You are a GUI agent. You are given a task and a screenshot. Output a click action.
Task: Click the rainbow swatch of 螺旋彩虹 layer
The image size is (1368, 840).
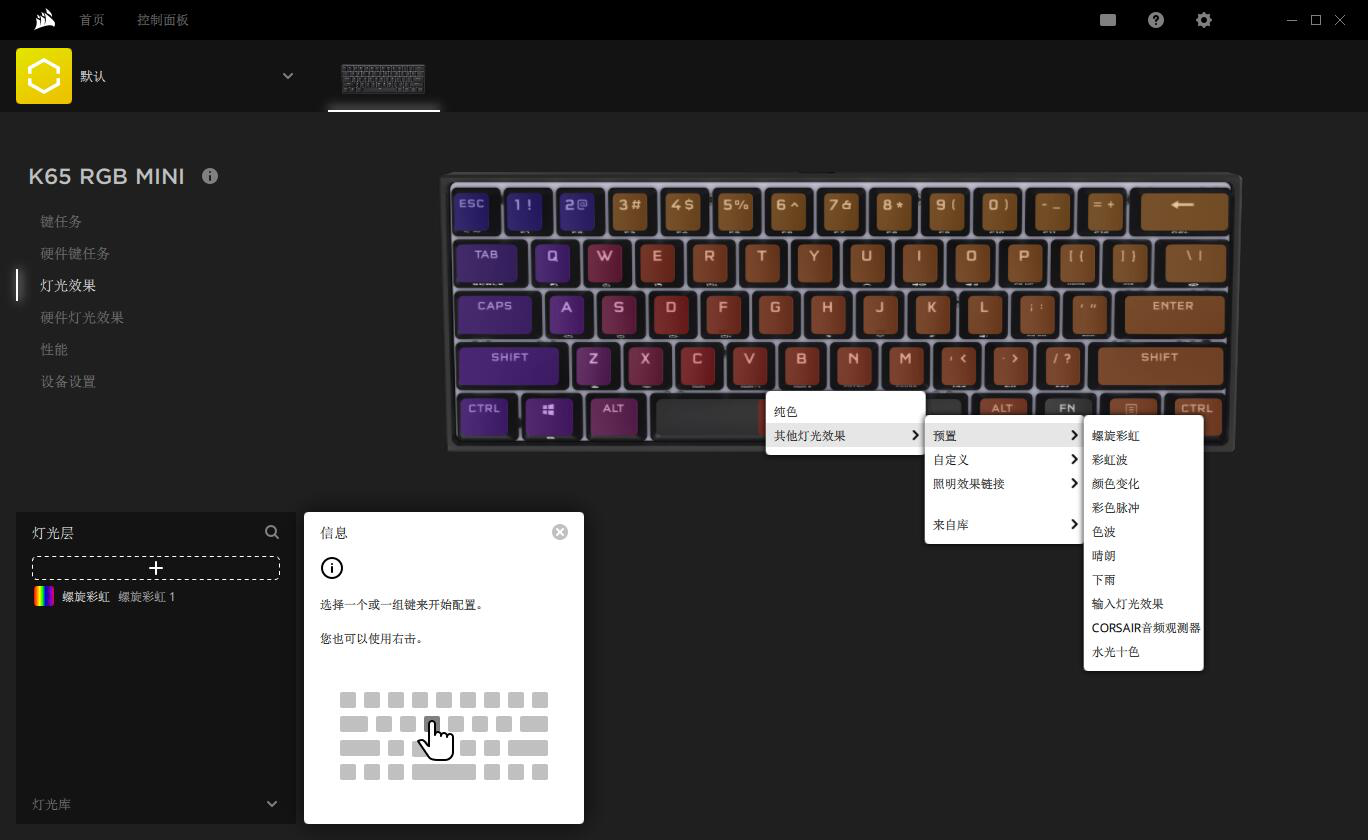click(44, 597)
